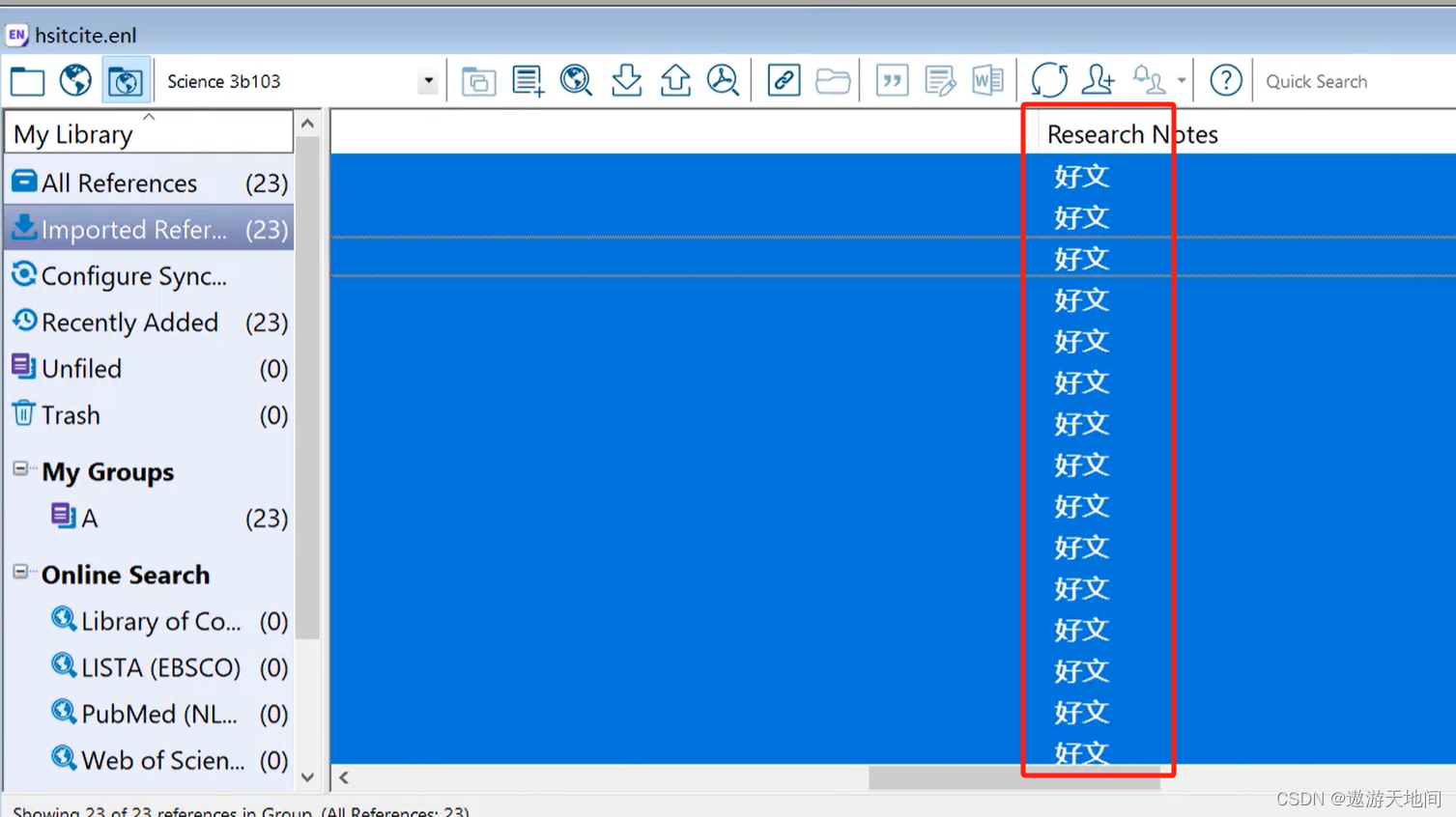
Task: Create a New Reference via toolbar icon
Action: pyautogui.click(x=528, y=81)
